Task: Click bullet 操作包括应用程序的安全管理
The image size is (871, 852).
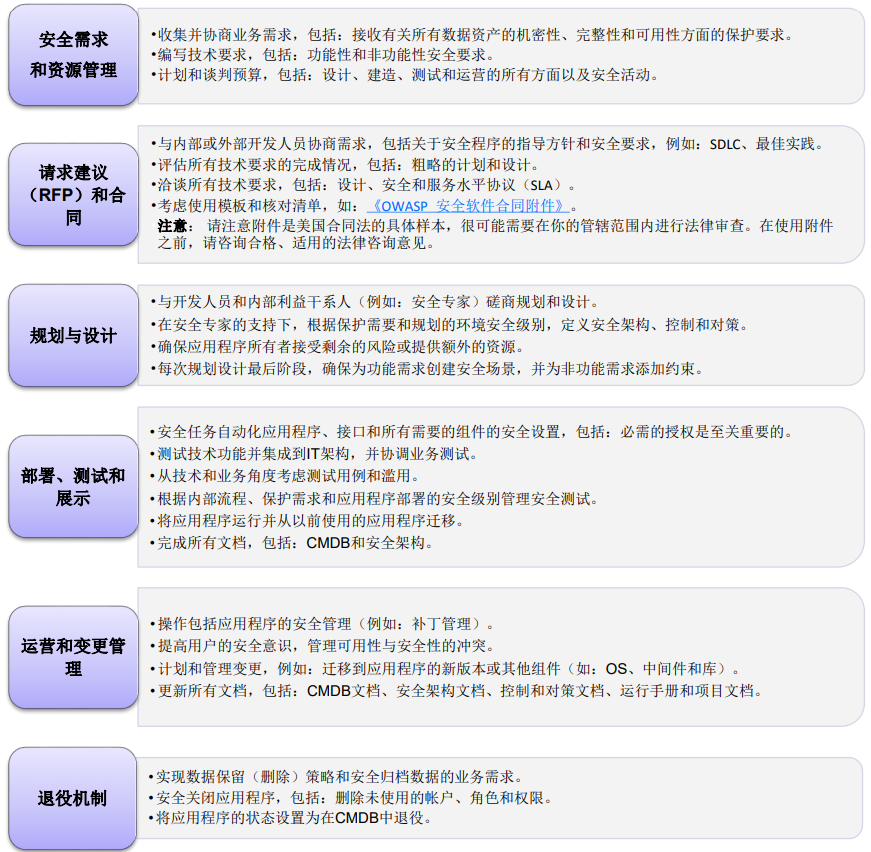Action: click(322, 624)
